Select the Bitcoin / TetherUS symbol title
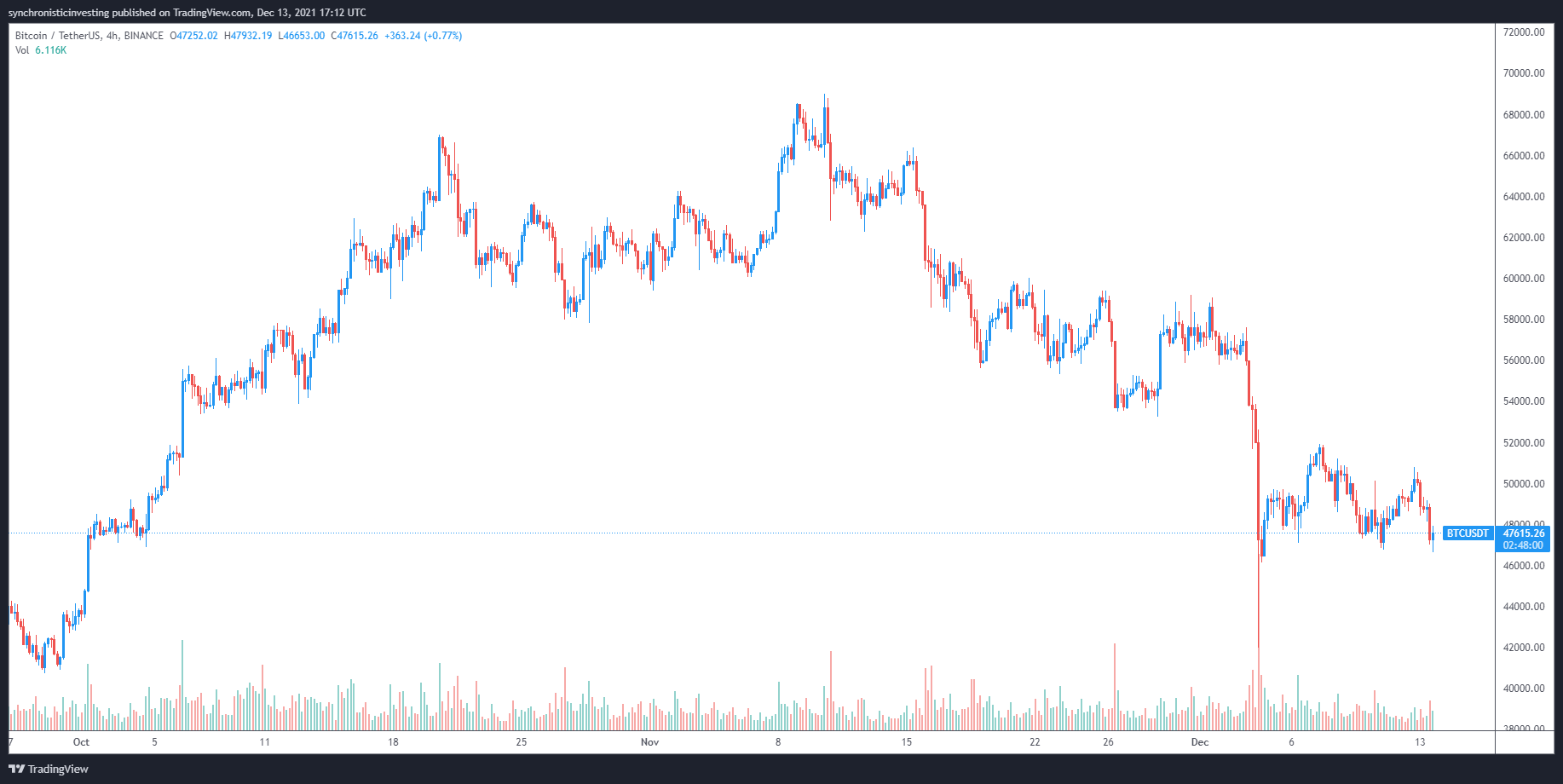This screenshot has width=1563, height=784. (56, 36)
